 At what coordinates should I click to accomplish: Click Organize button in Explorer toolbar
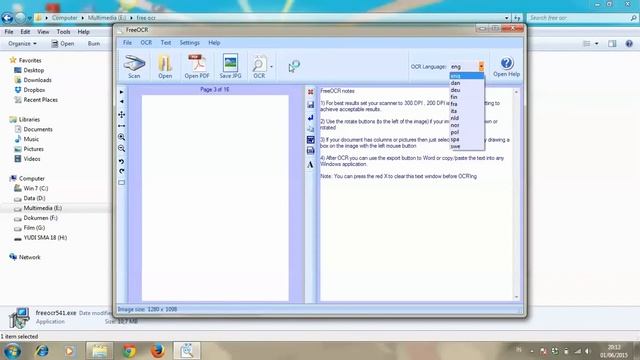coord(22,43)
